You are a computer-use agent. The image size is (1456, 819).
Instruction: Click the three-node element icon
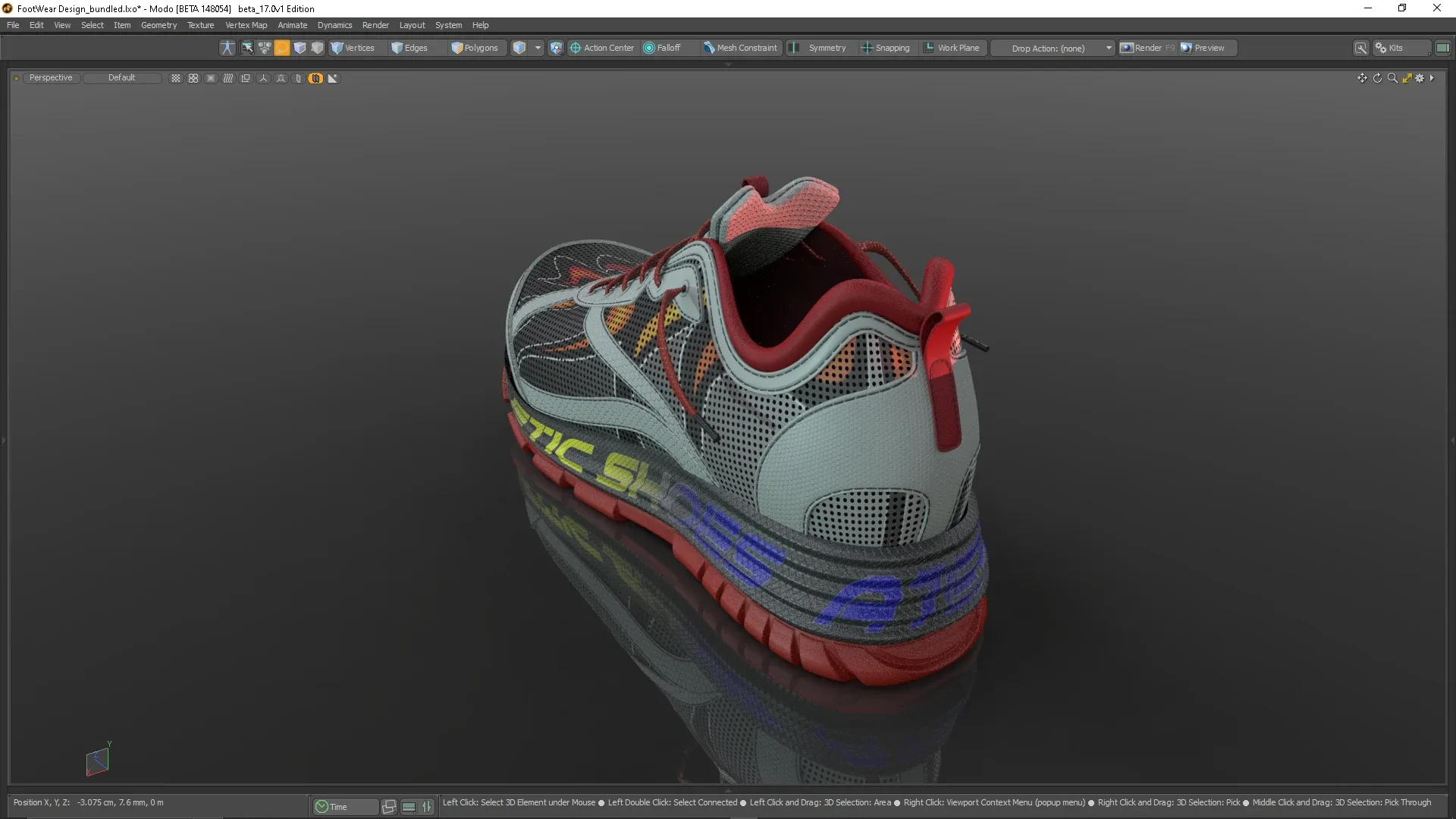click(x=265, y=48)
